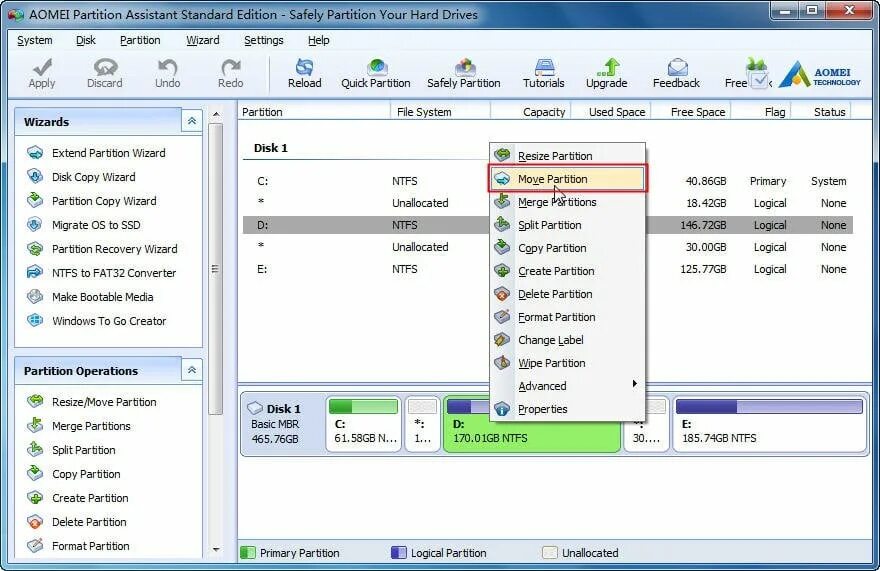Select E: 185.74GB block in disk map
Viewport: 880px width, 571px height.
[x=769, y=423]
